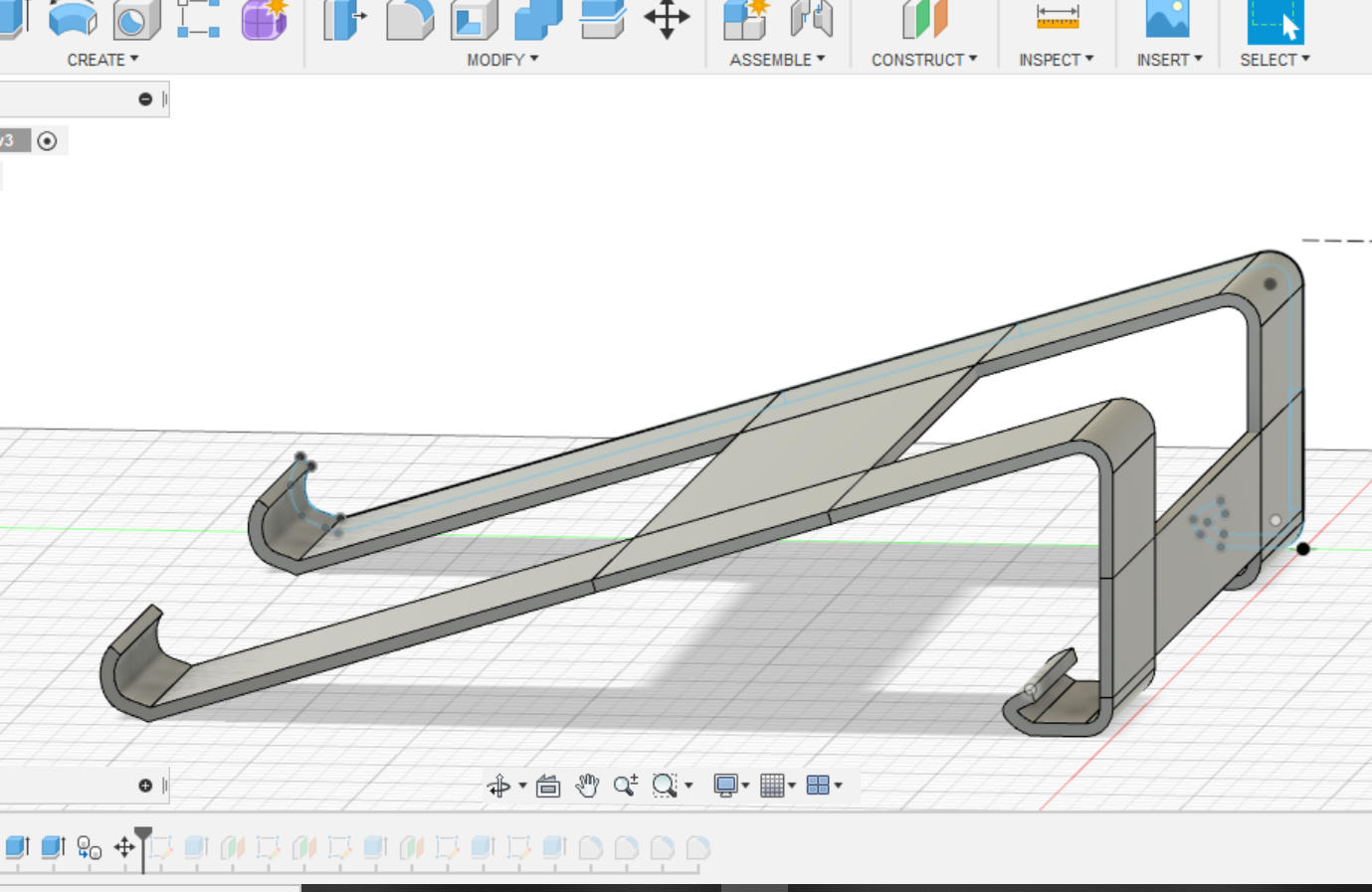The width and height of the screenshot is (1372, 892).
Task: Click the Orbit navigation tool
Action: (x=498, y=787)
